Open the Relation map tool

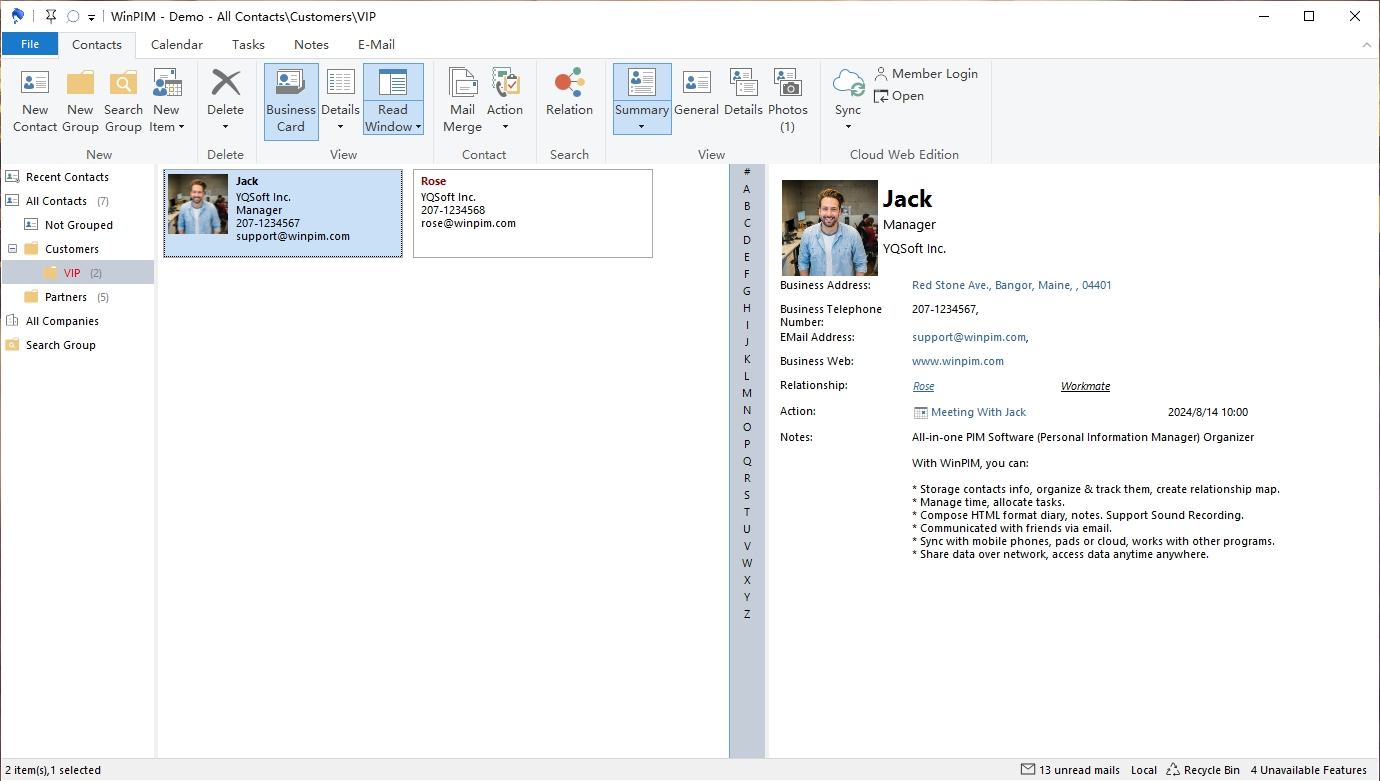pyautogui.click(x=569, y=93)
